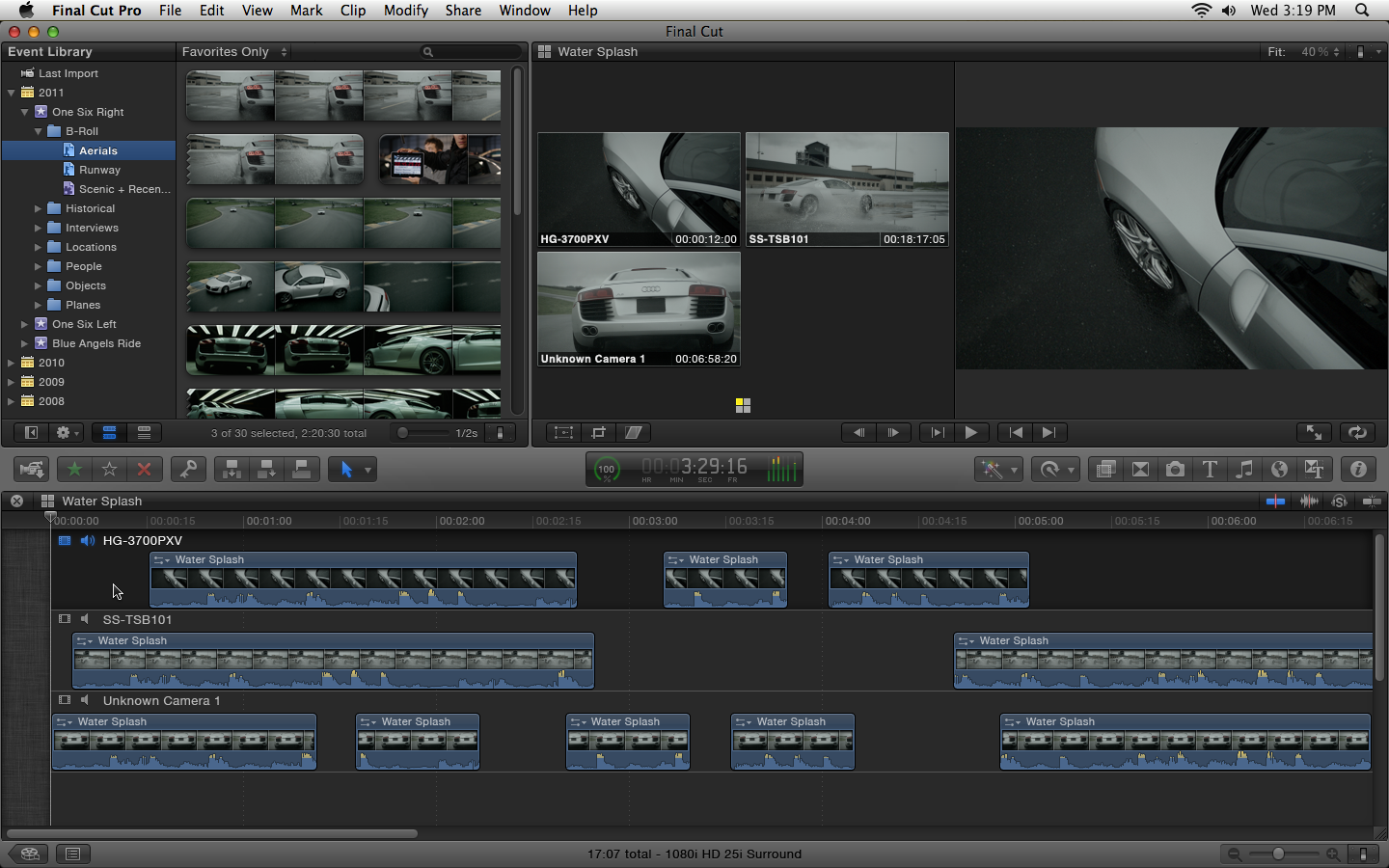Open the Final Cut Pro application menu
This screenshot has width=1389, height=868.
[x=96, y=11]
